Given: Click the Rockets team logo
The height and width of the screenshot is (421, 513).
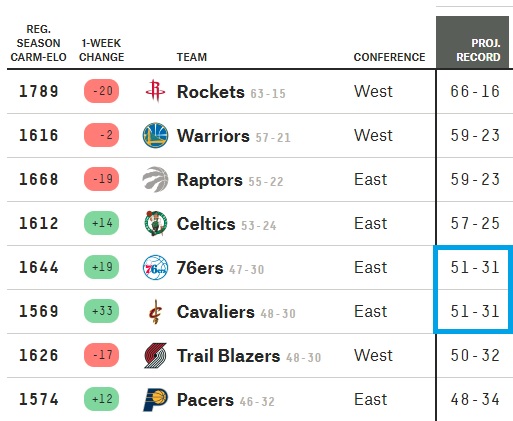Looking at the screenshot, I should click(155, 91).
